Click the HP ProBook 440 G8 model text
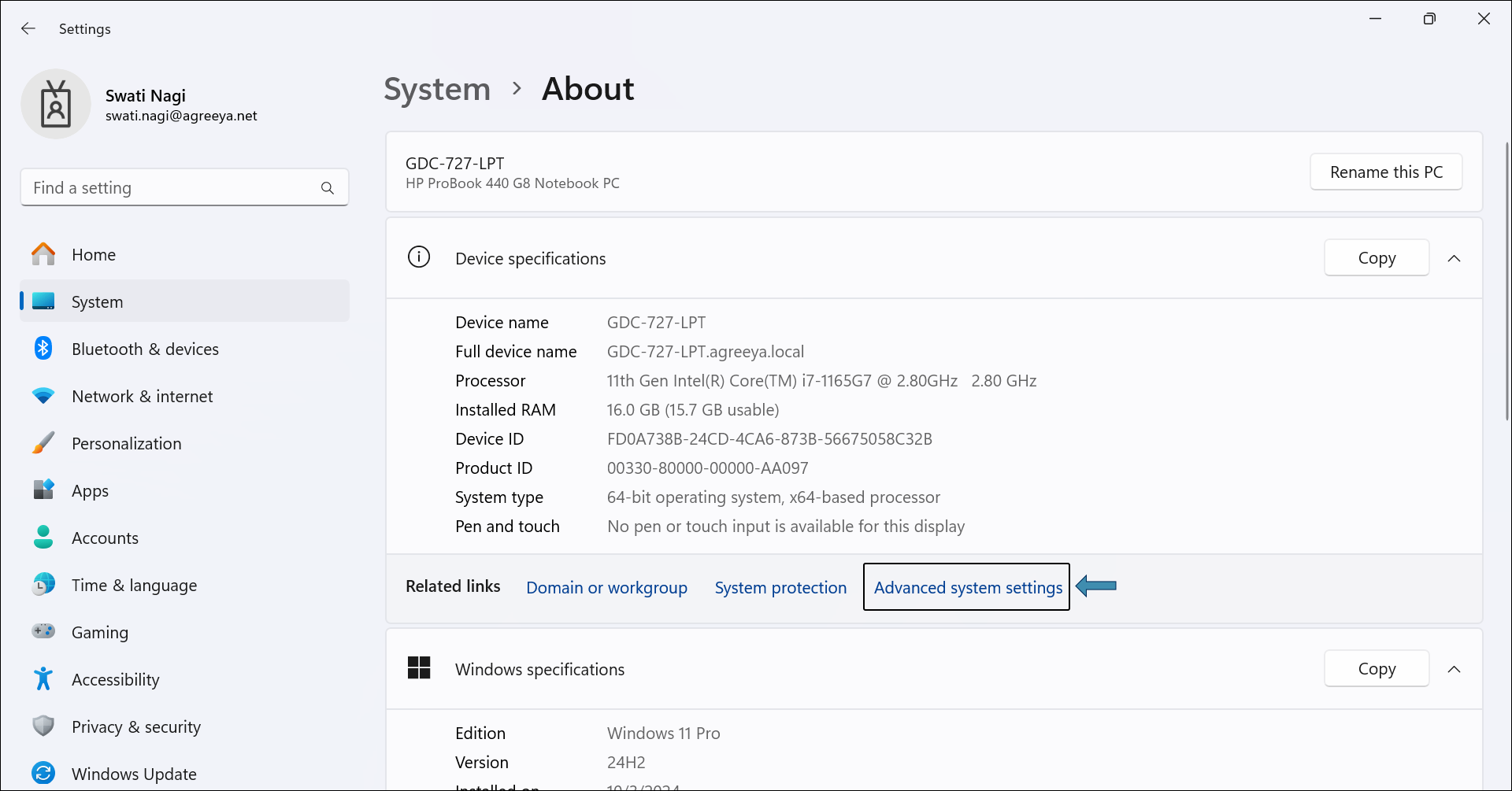This screenshot has width=1512, height=791. [x=513, y=183]
